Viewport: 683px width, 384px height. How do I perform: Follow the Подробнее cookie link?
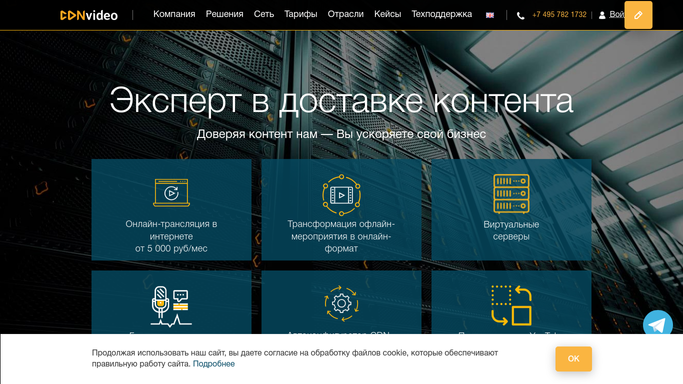point(213,364)
